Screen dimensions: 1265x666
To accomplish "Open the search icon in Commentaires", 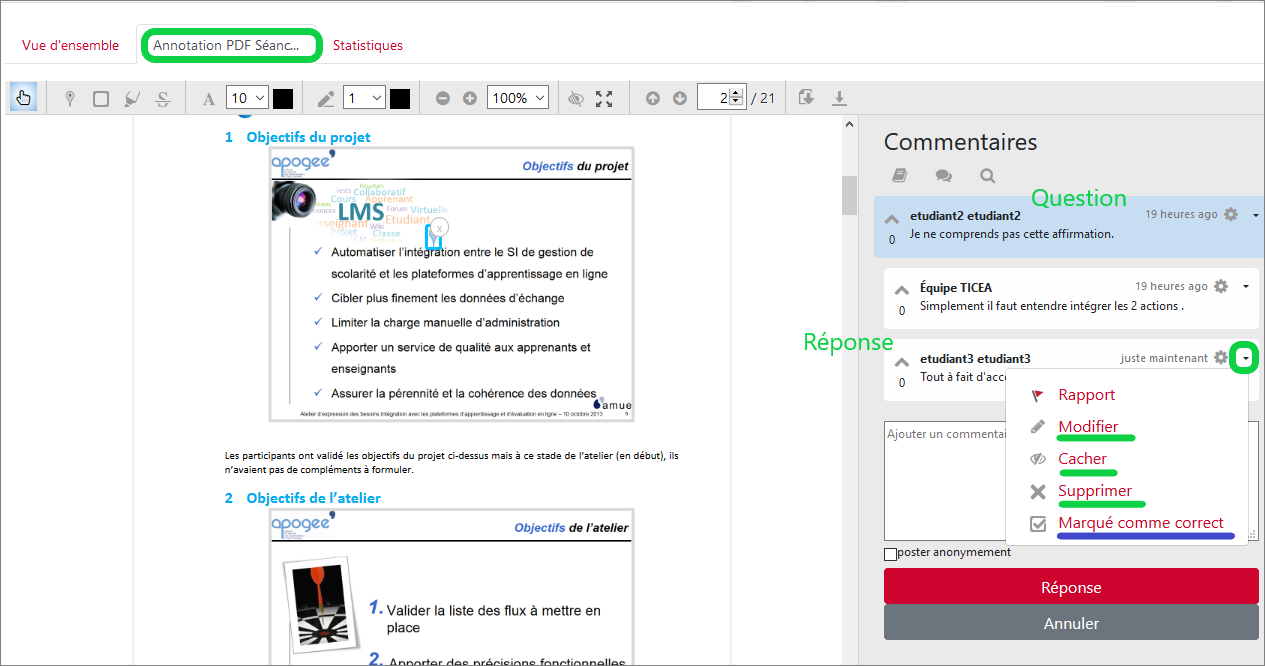I will [x=988, y=176].
